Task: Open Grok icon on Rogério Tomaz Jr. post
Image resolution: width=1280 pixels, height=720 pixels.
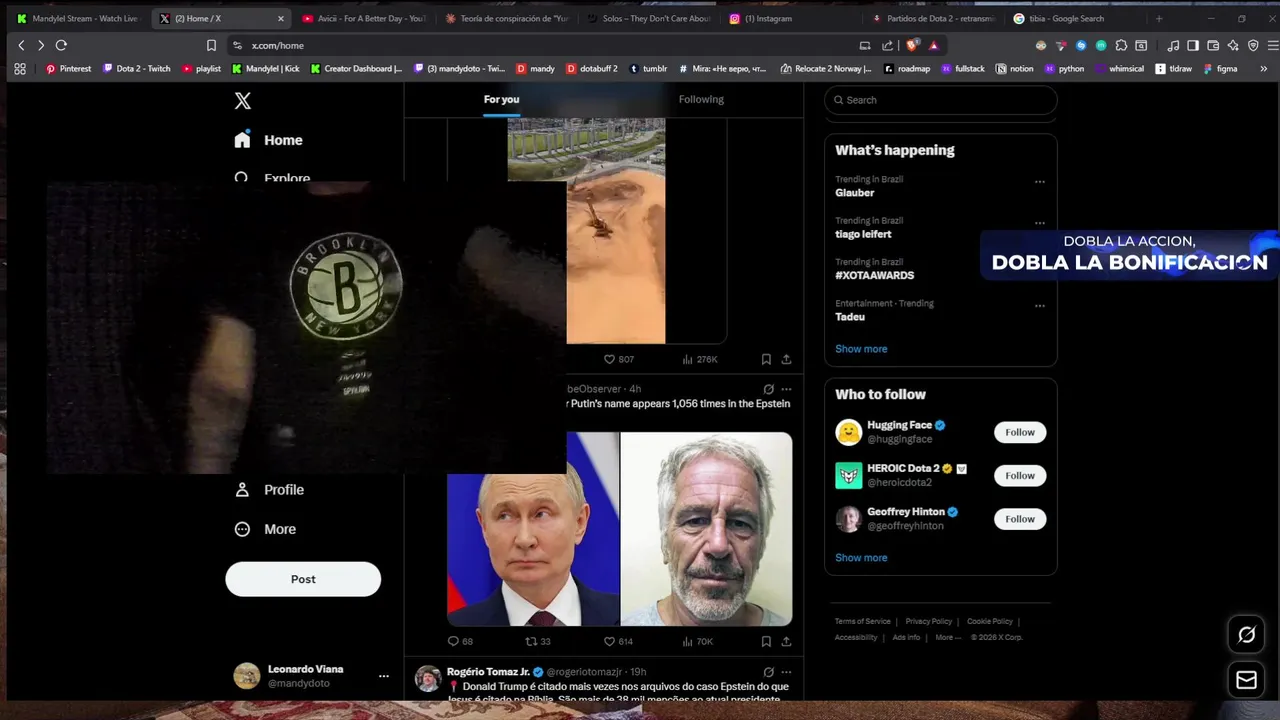Action: coord(768,672)
